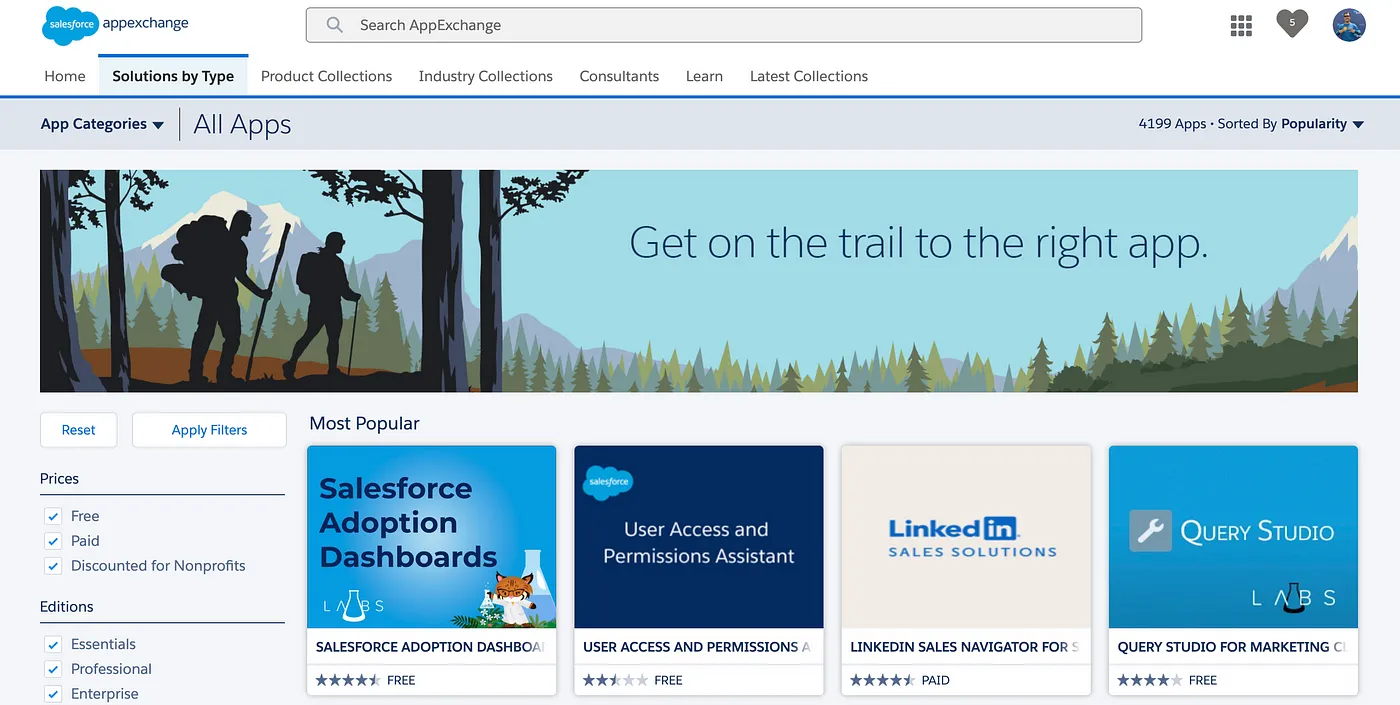Click the Salesforce Adoption Dashboards thumbnail

[431, 537]
